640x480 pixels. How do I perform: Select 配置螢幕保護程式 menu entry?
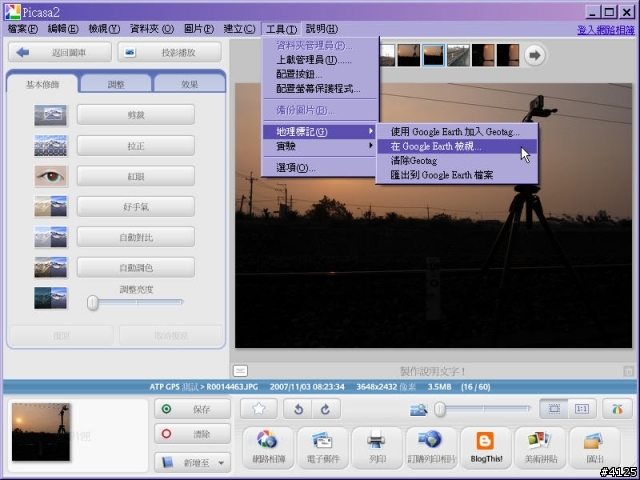click(x=320, y=88)
